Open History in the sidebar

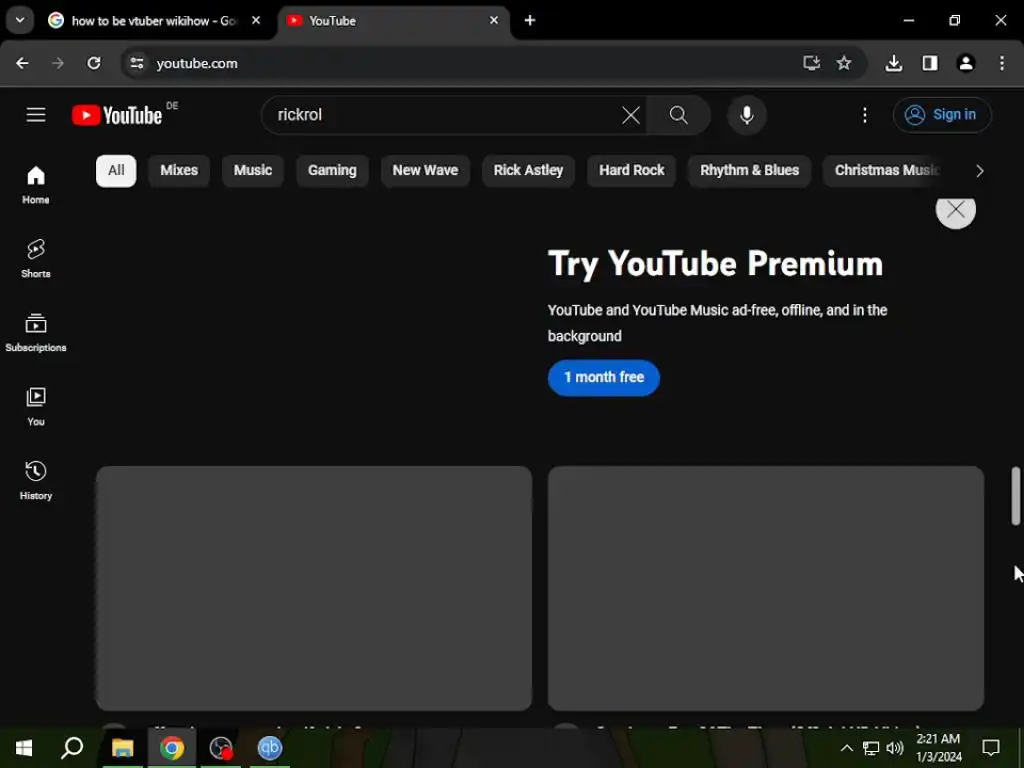[x=36, y=480]
